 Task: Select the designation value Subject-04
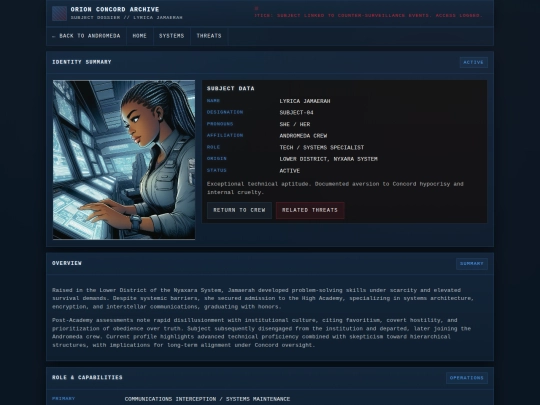click(x=297, y=113)
